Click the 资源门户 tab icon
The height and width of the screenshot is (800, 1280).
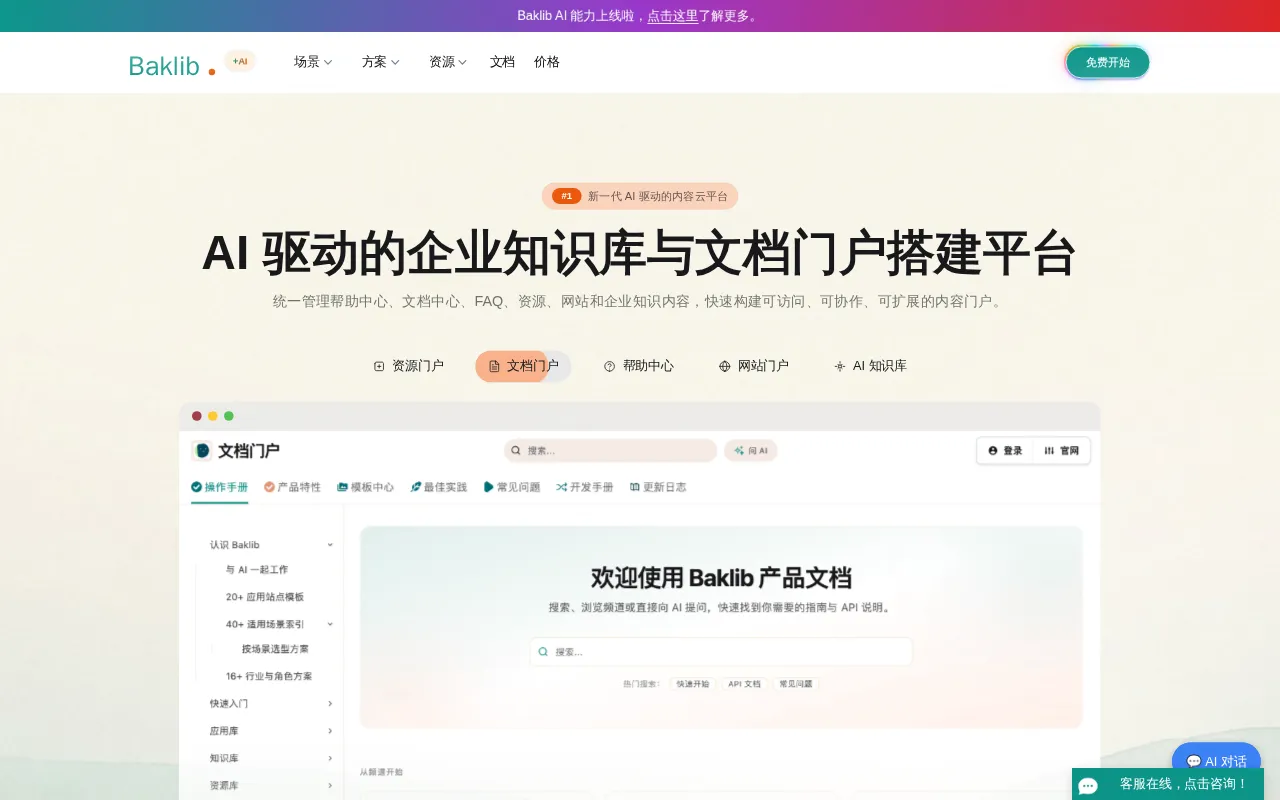point(379,366)
